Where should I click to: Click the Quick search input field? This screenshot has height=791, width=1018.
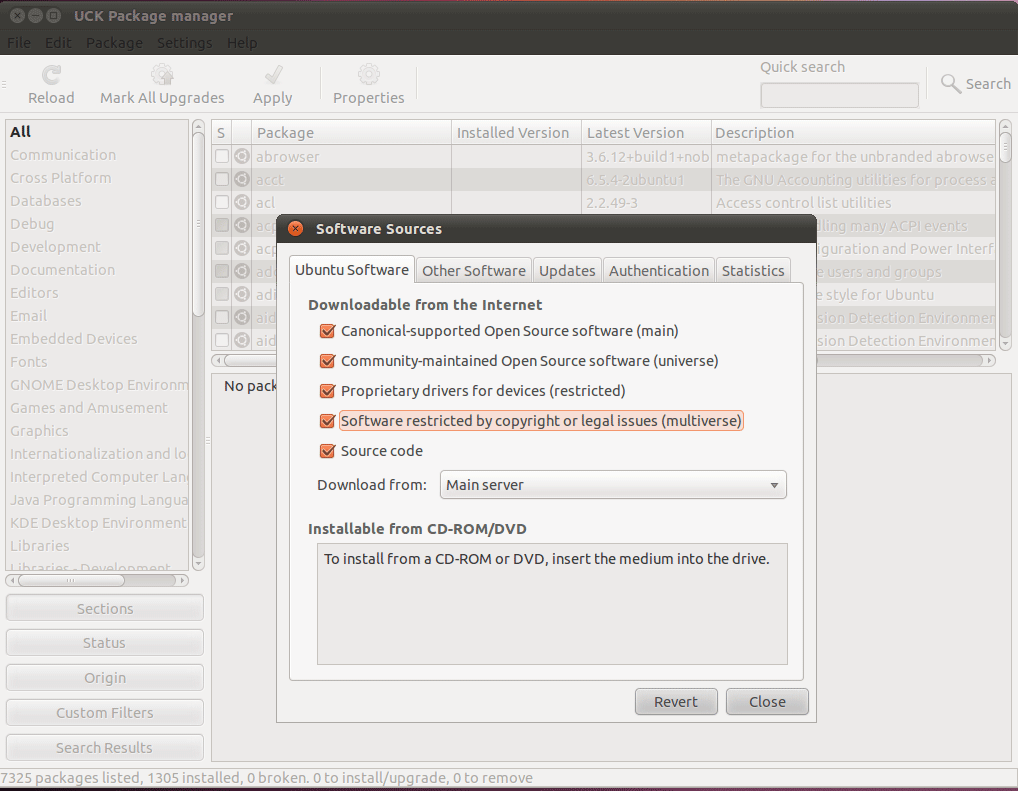(x=839, y=95)
